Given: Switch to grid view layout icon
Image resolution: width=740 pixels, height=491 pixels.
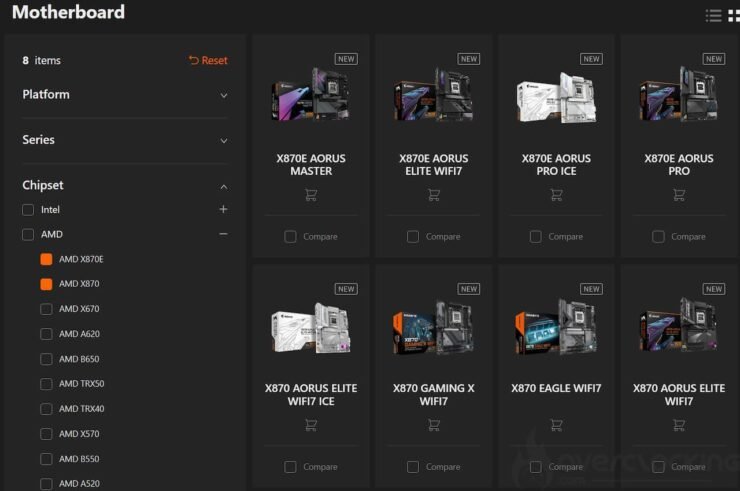Looking at the screenshot, I should click(734, 16).
